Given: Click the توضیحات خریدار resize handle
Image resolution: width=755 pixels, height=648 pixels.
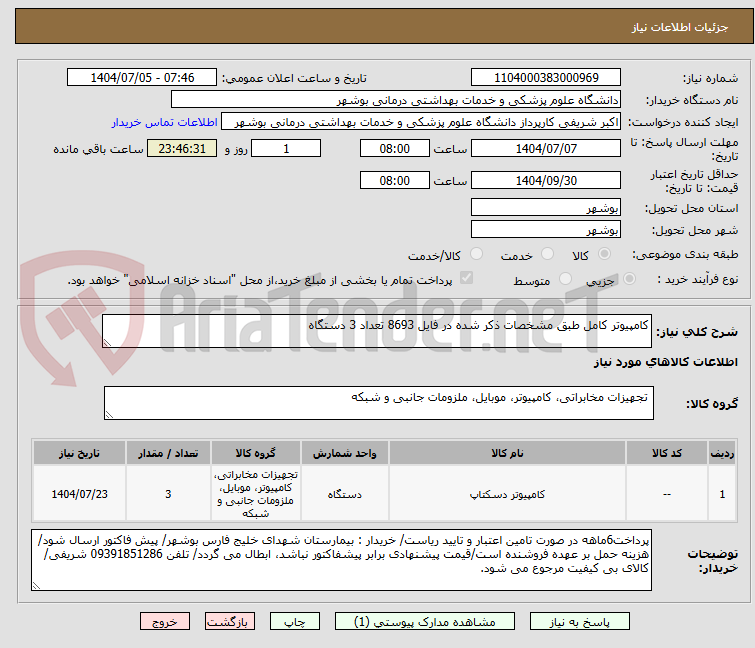Looking at the screenshot, I should [36, 585].
